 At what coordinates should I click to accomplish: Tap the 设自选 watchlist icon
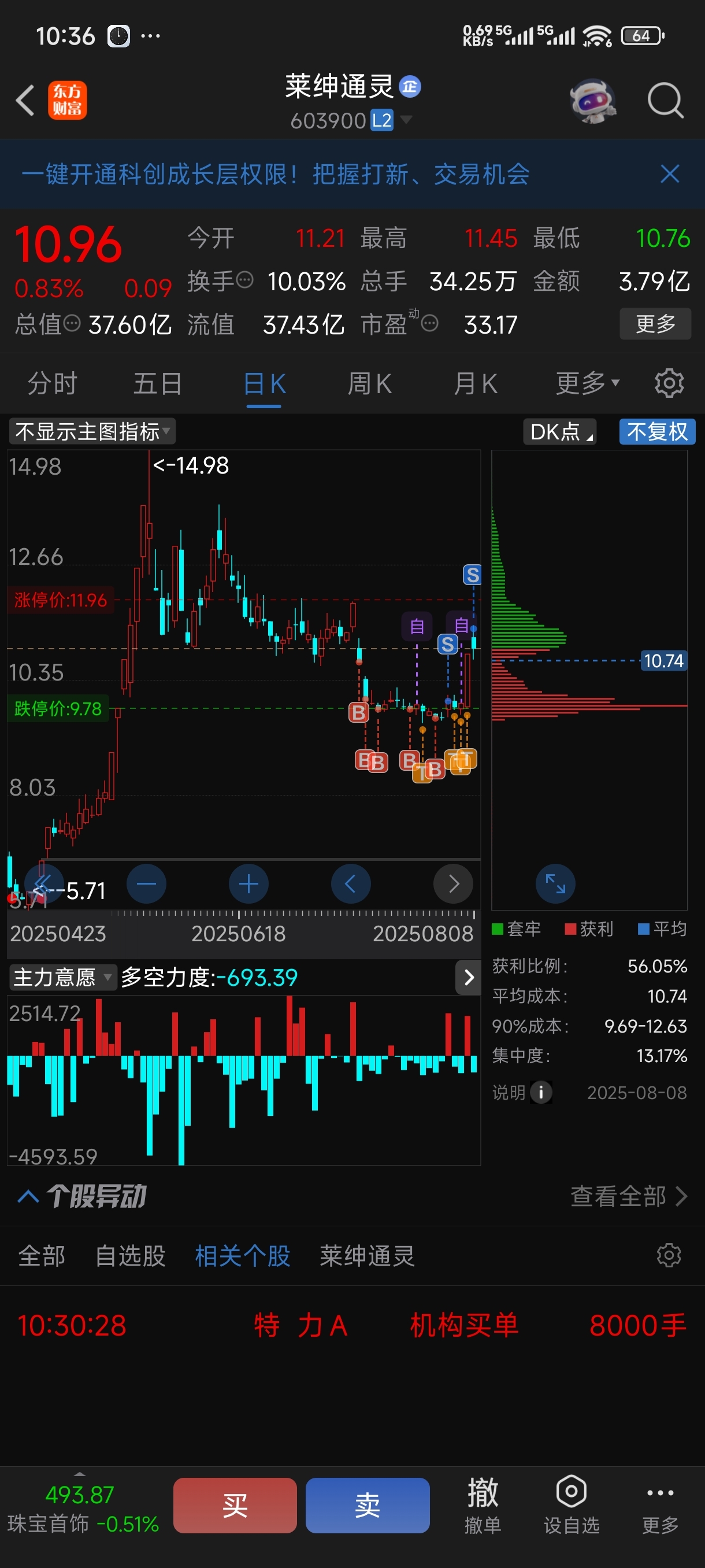[x=571, y=1506]
